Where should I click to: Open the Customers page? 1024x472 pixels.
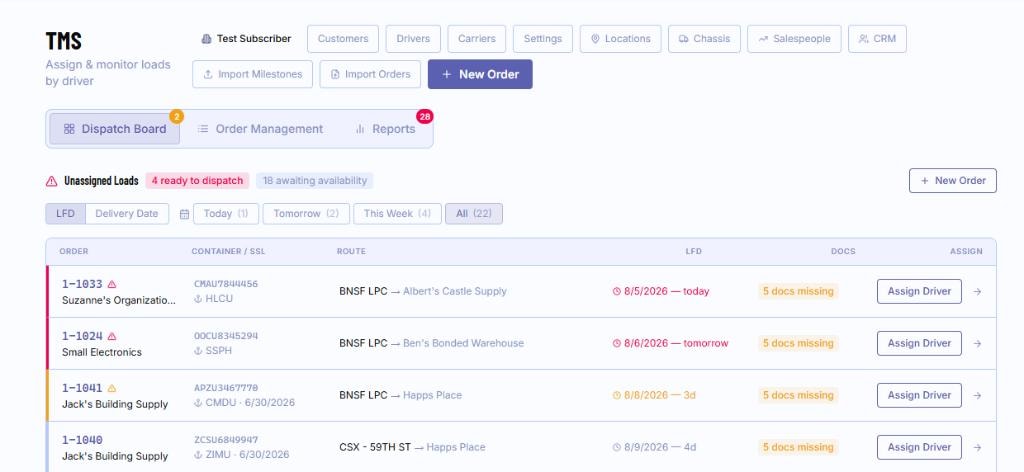point(343,39)
